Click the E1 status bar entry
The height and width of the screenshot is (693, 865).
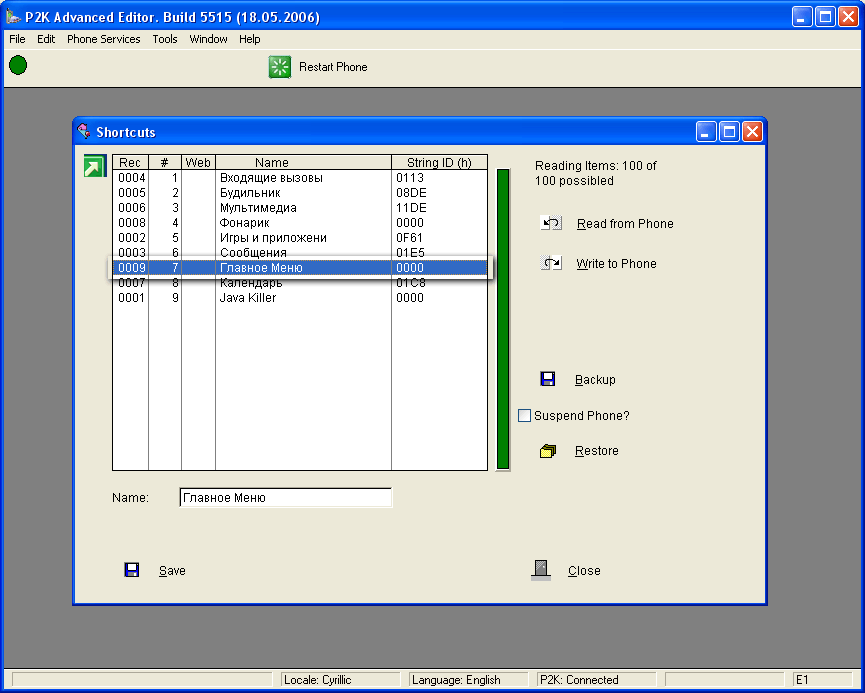coord(823,680)
